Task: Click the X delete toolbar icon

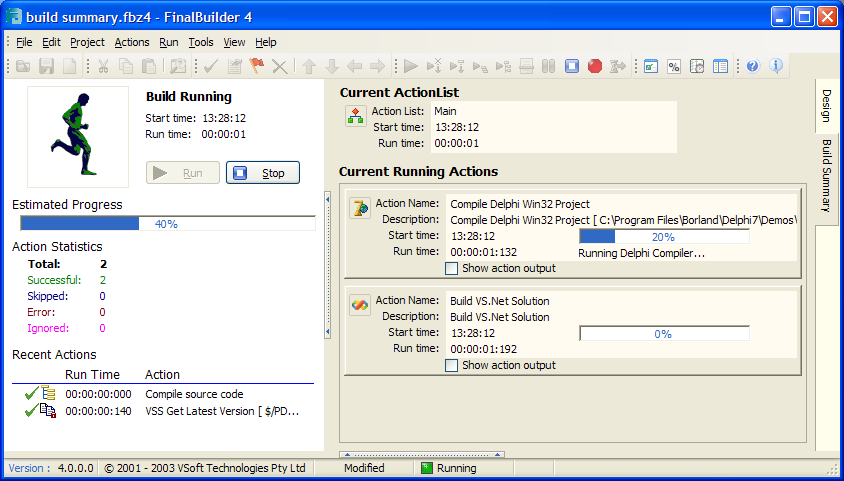Action: (279, 66)
